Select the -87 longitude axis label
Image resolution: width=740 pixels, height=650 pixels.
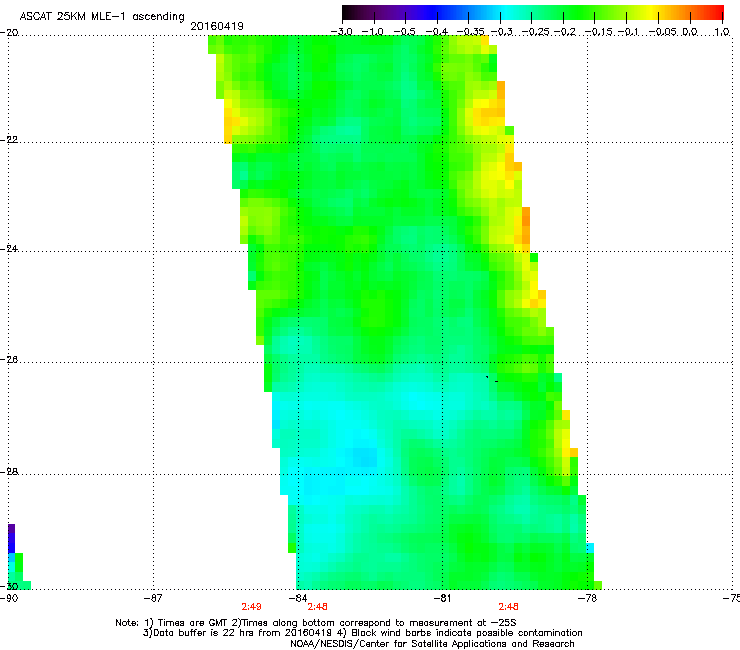click(x=153, y=598)
